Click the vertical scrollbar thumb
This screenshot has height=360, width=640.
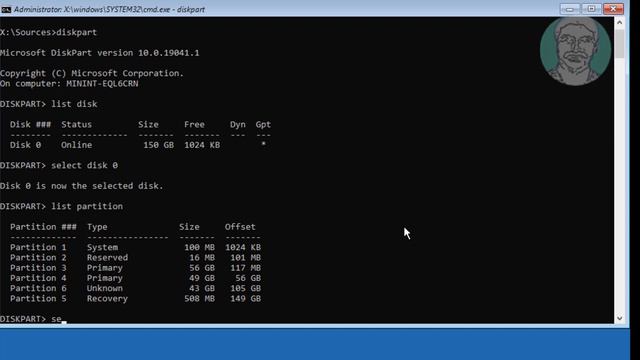point(620,43)
